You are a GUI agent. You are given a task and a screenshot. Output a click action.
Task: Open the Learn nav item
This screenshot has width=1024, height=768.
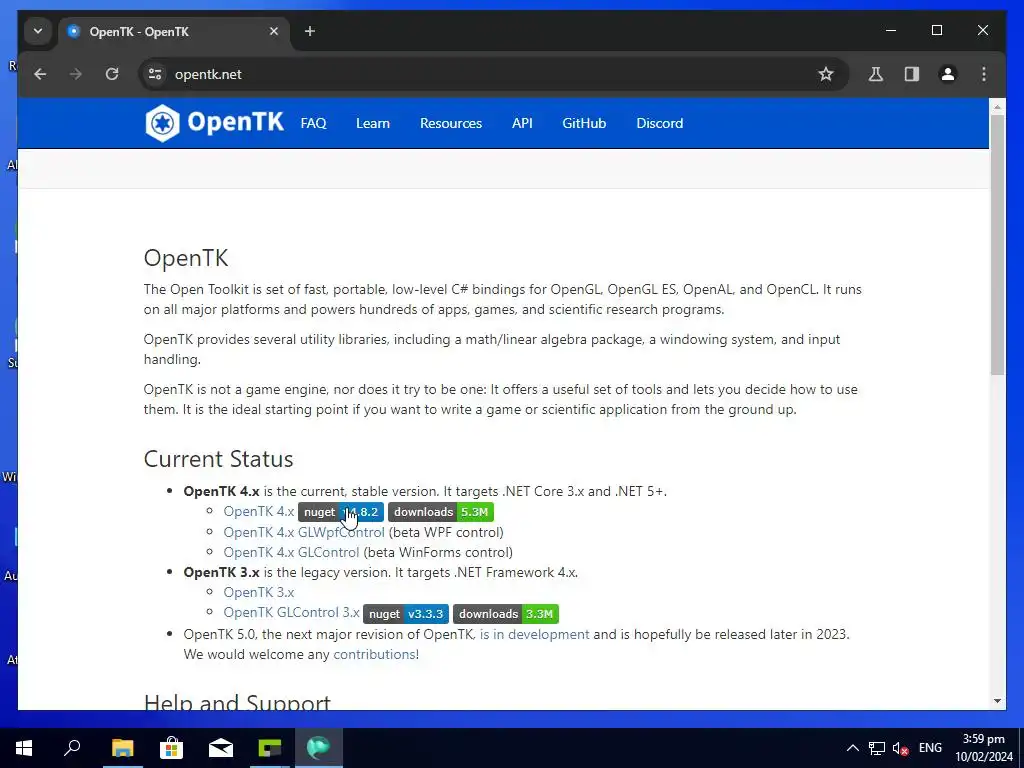373,123
